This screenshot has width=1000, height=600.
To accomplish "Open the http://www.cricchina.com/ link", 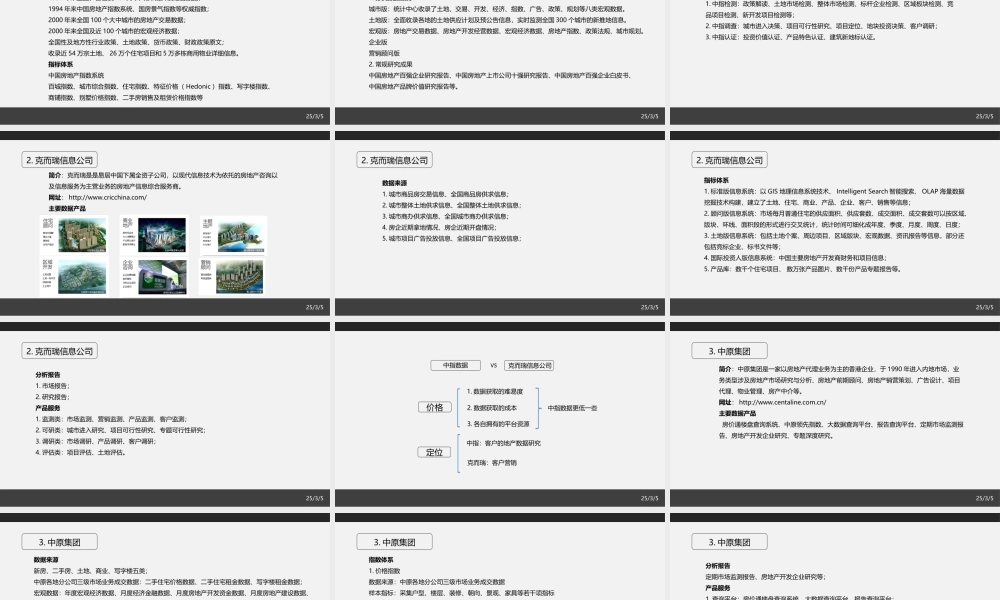I will point(107,198).
